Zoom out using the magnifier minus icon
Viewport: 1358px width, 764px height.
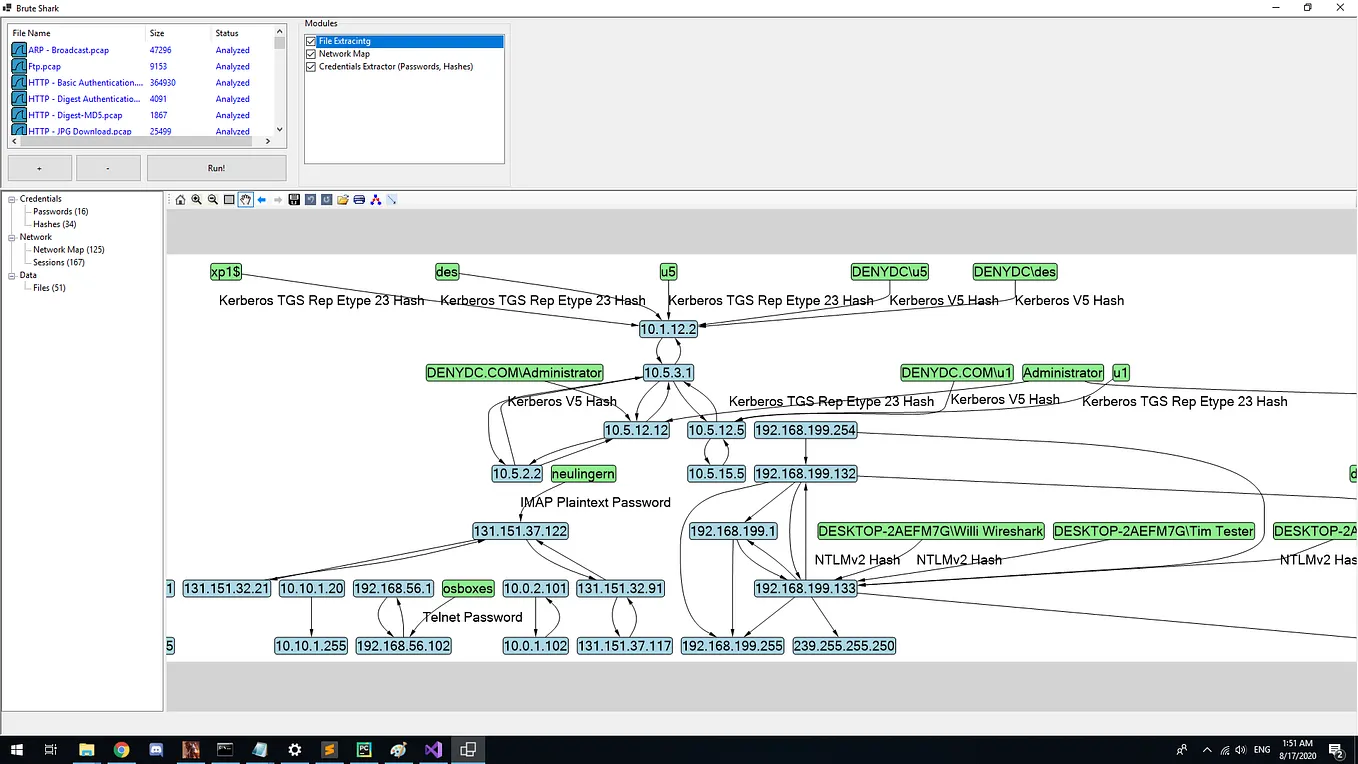coord(213,200)
